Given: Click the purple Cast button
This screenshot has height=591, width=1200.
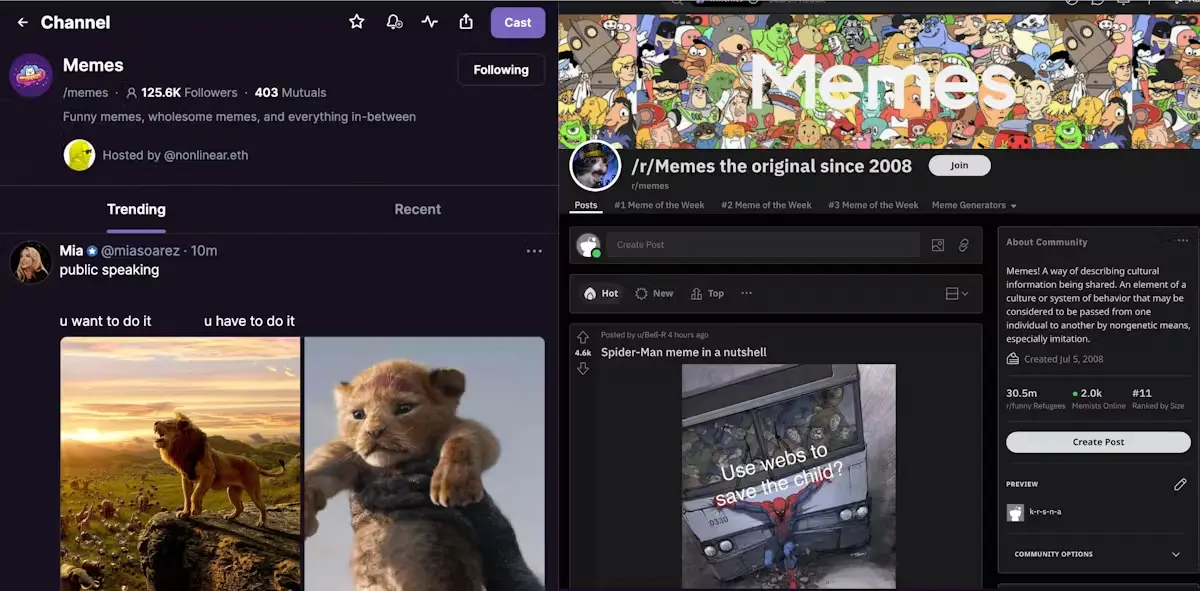Looking at the screenshot, I should (x=518, y=22).
